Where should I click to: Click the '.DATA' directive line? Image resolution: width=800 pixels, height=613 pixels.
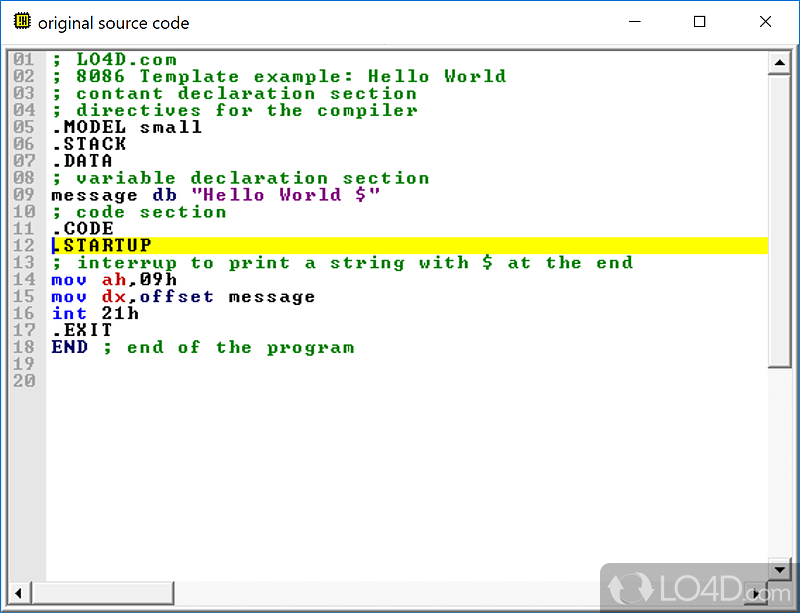[82, 161]
